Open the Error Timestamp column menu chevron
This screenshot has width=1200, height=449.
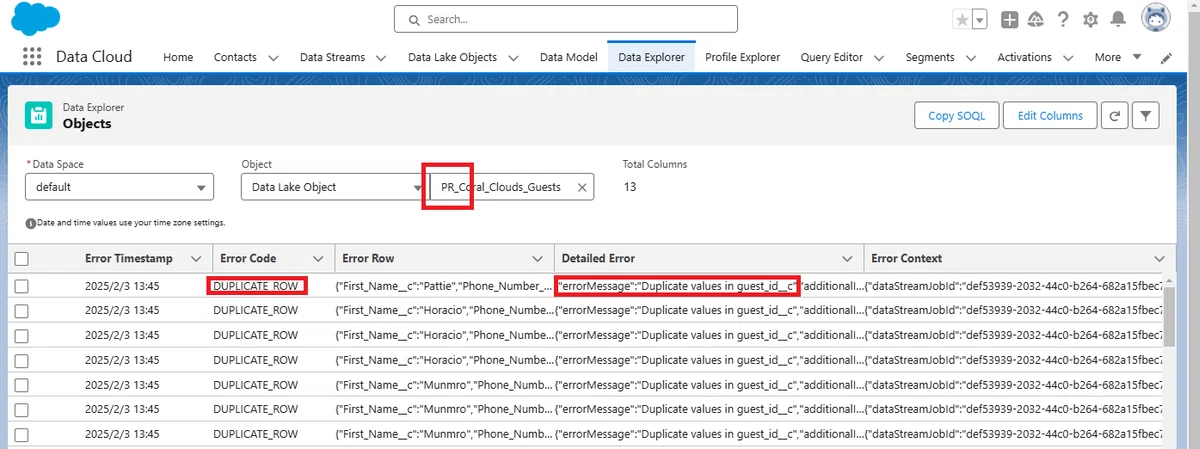pos(195,259)
